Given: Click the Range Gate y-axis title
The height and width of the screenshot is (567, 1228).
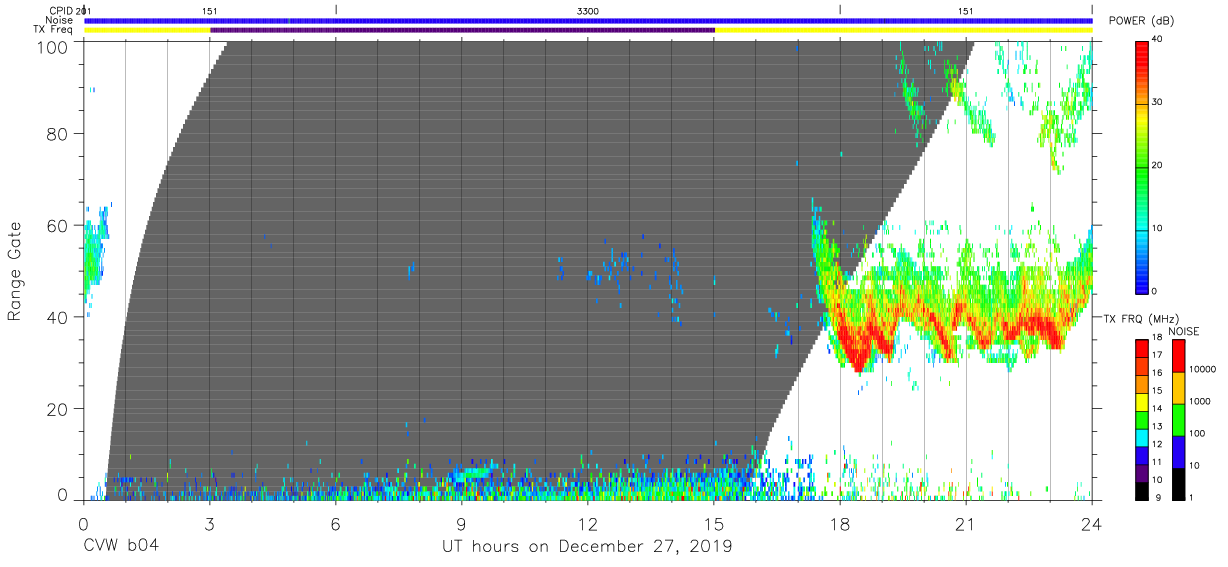Looking at the screenshot, I should click(x=15, y=271).
